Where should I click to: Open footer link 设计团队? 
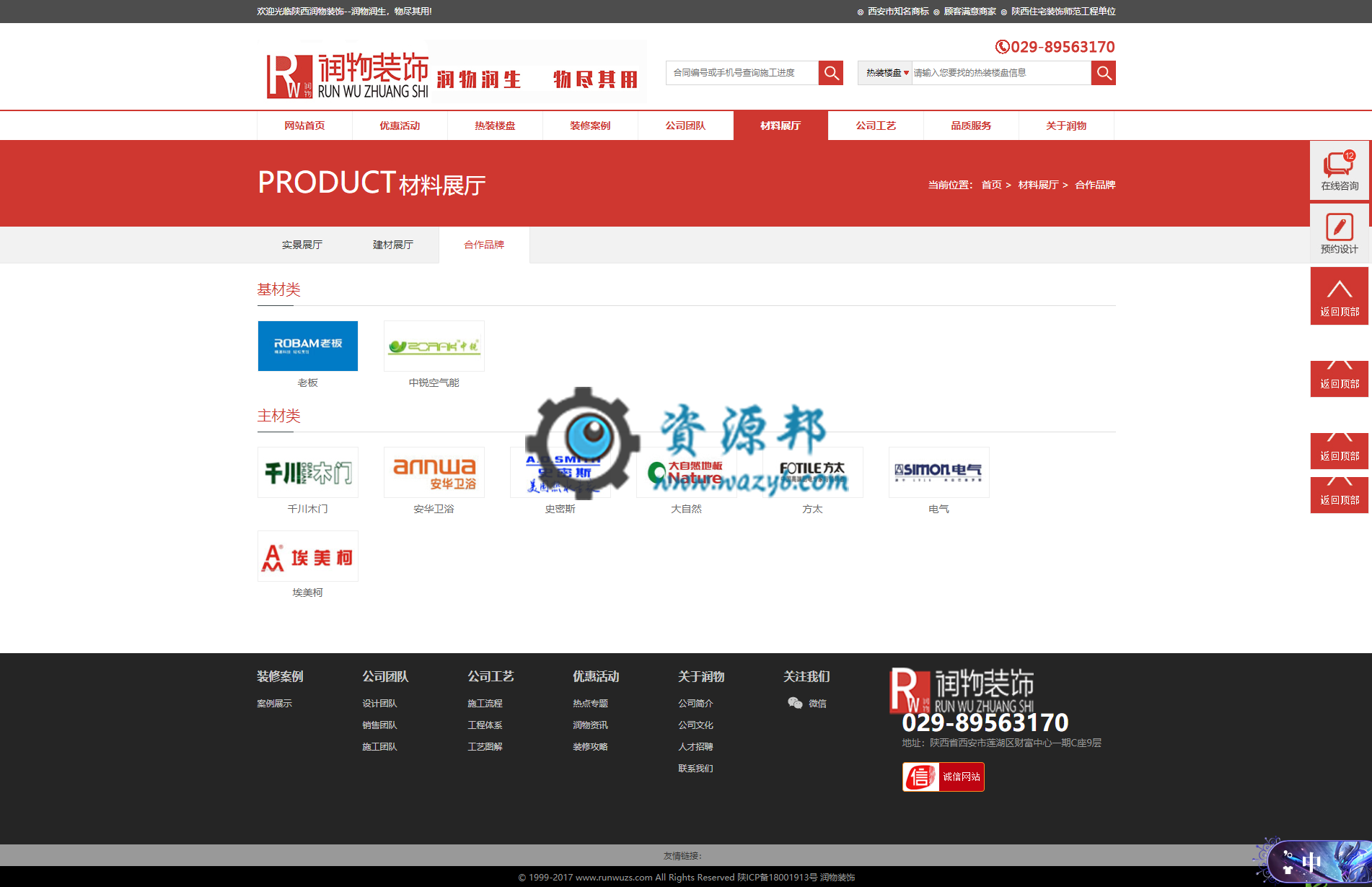pyautogui.click(x=380, y=703)
